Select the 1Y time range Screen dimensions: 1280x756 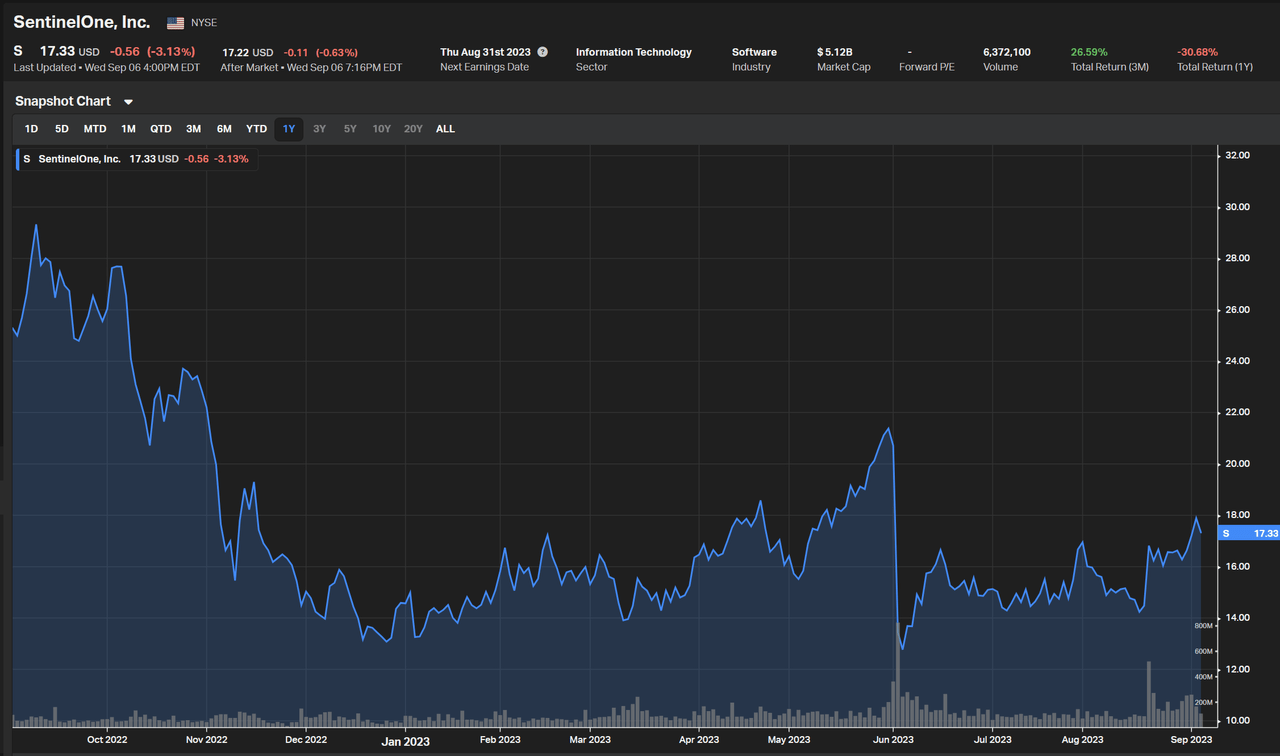(x=289, y=129)
